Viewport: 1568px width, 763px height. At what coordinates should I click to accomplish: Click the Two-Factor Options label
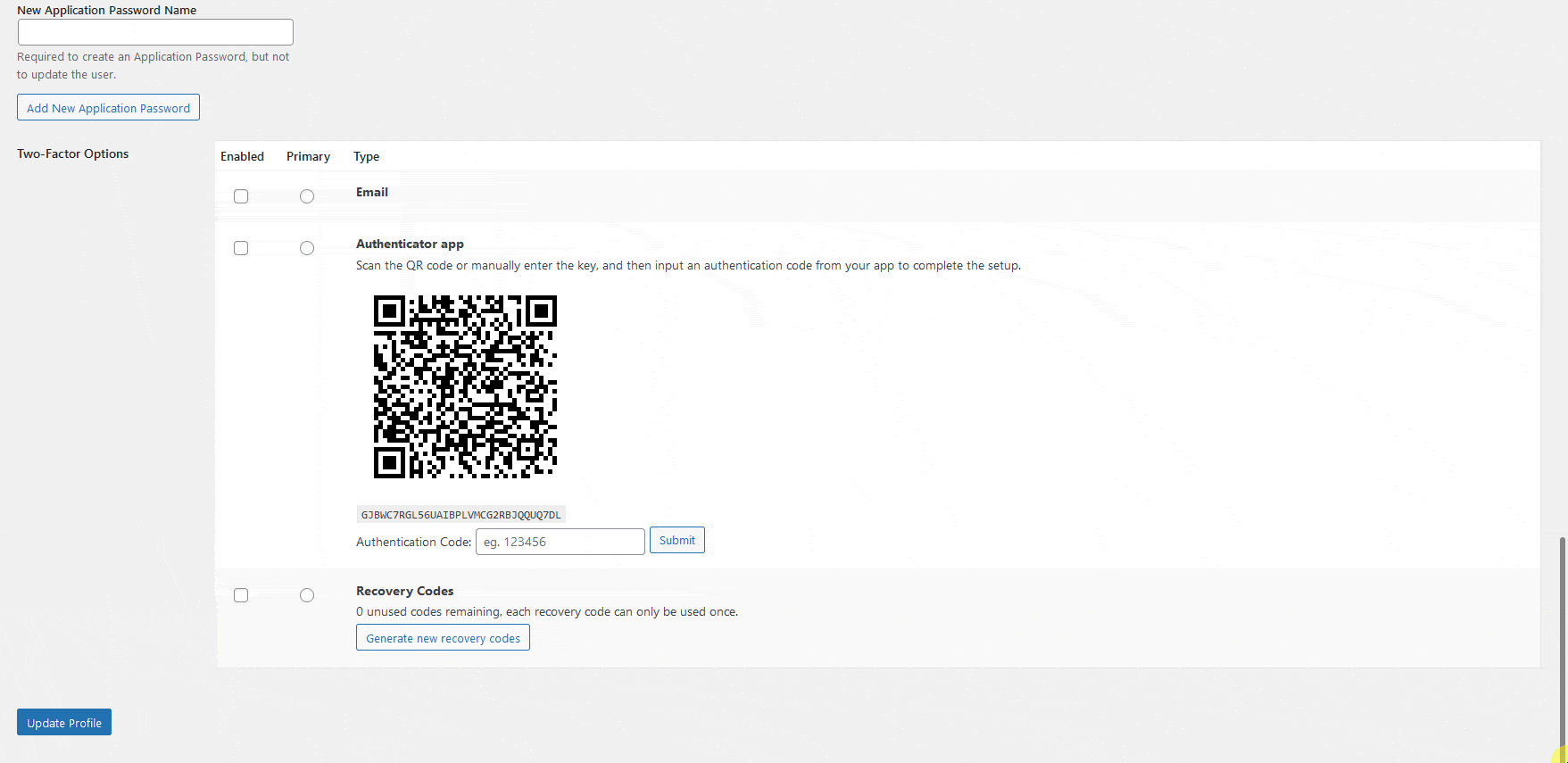coord(73,153)
